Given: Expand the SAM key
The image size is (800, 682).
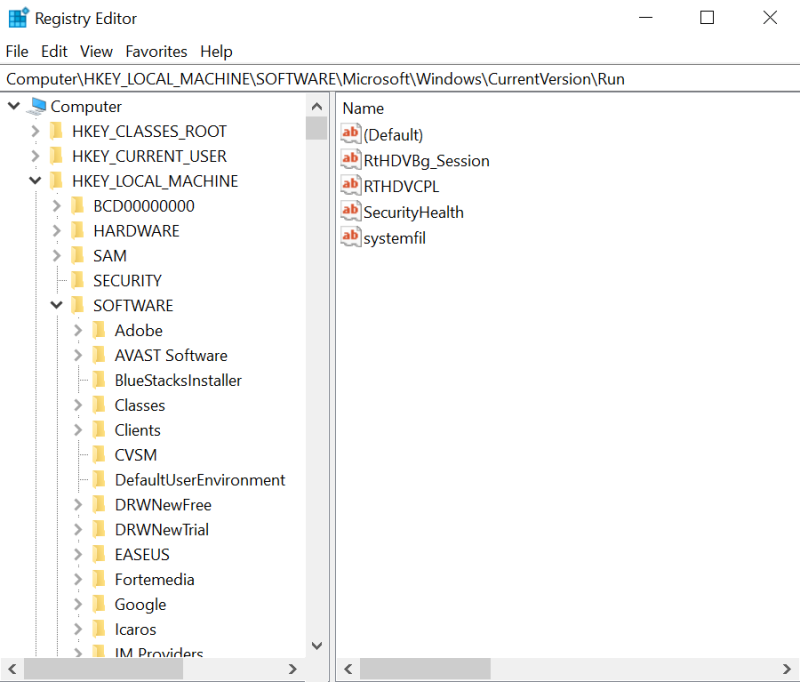Looking at the screenshot, I should (57, 256).
